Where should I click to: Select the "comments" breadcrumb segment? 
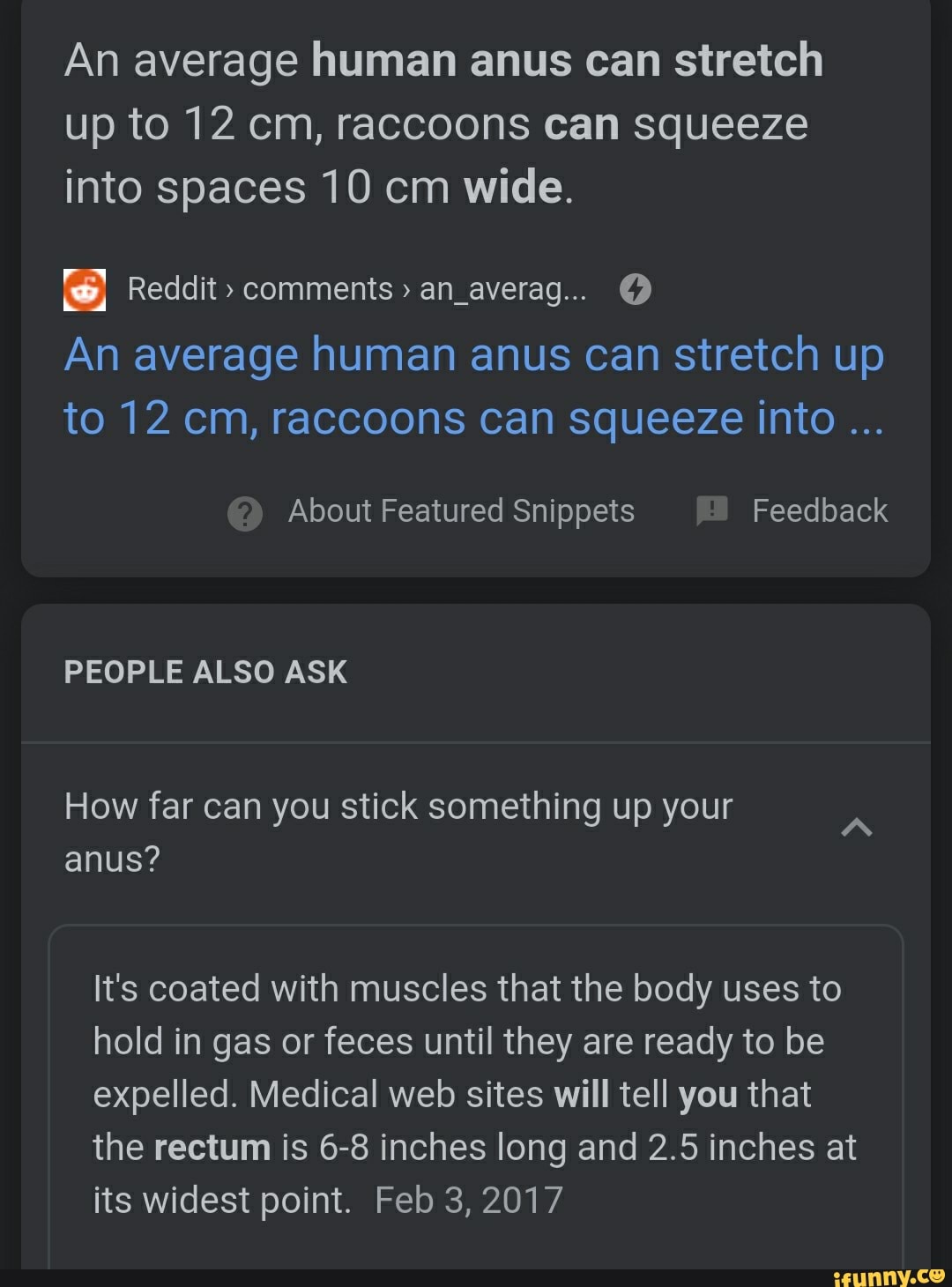point(317,289)
